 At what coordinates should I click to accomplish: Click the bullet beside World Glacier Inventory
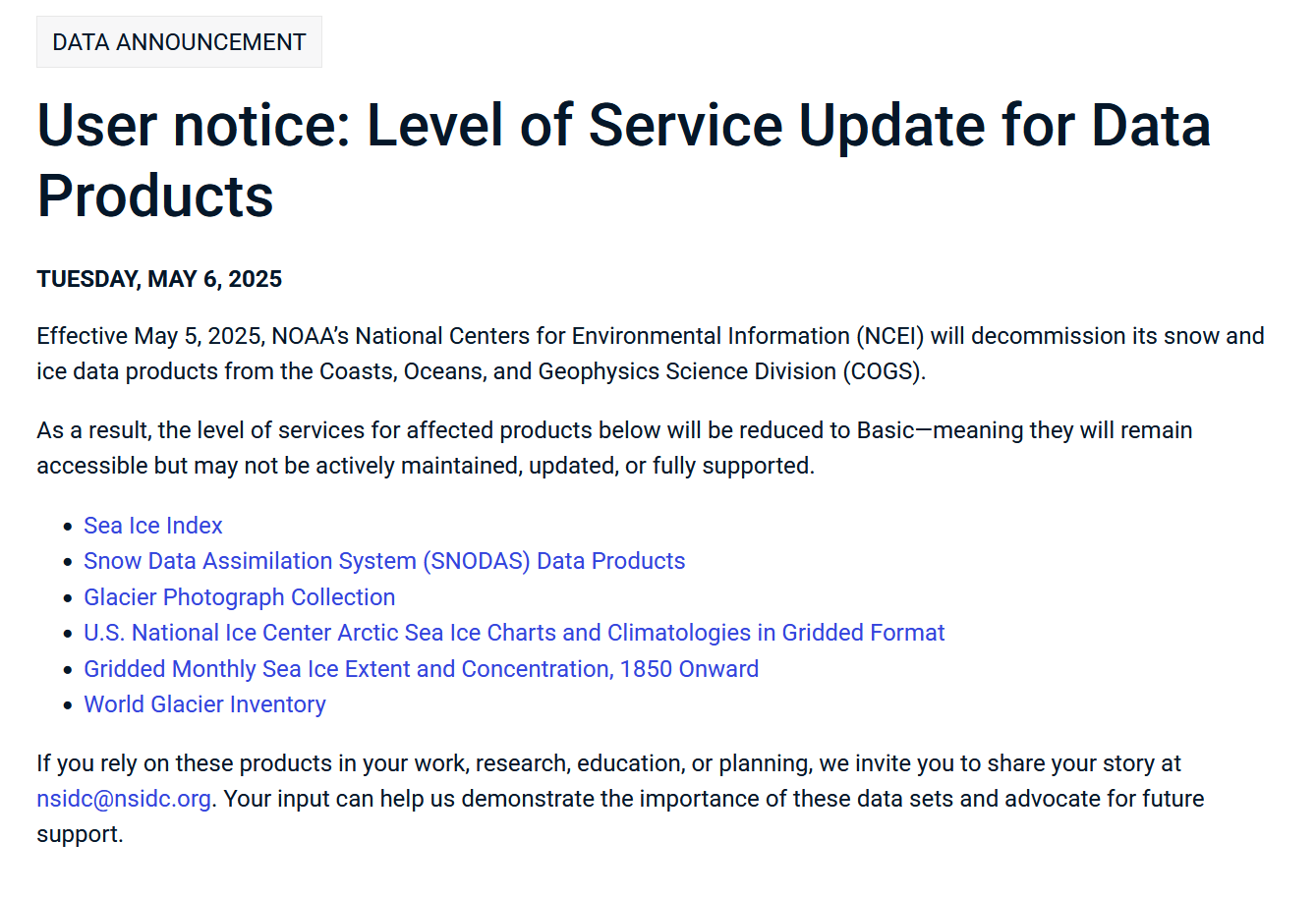point(67,705)
